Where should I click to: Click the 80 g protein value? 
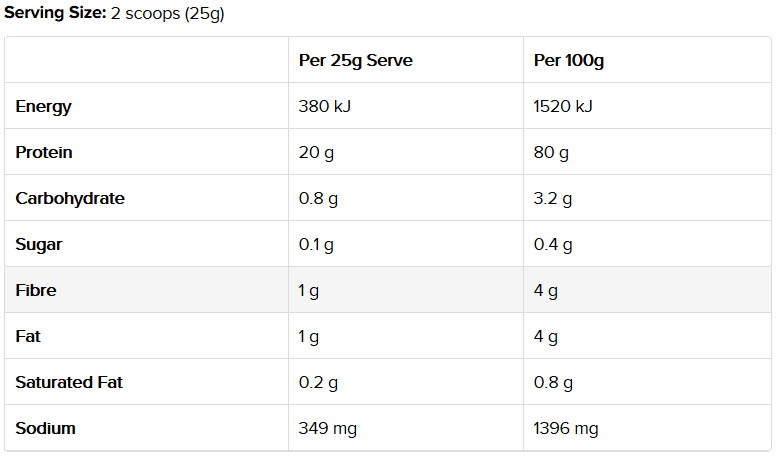(x=551, y=153)
